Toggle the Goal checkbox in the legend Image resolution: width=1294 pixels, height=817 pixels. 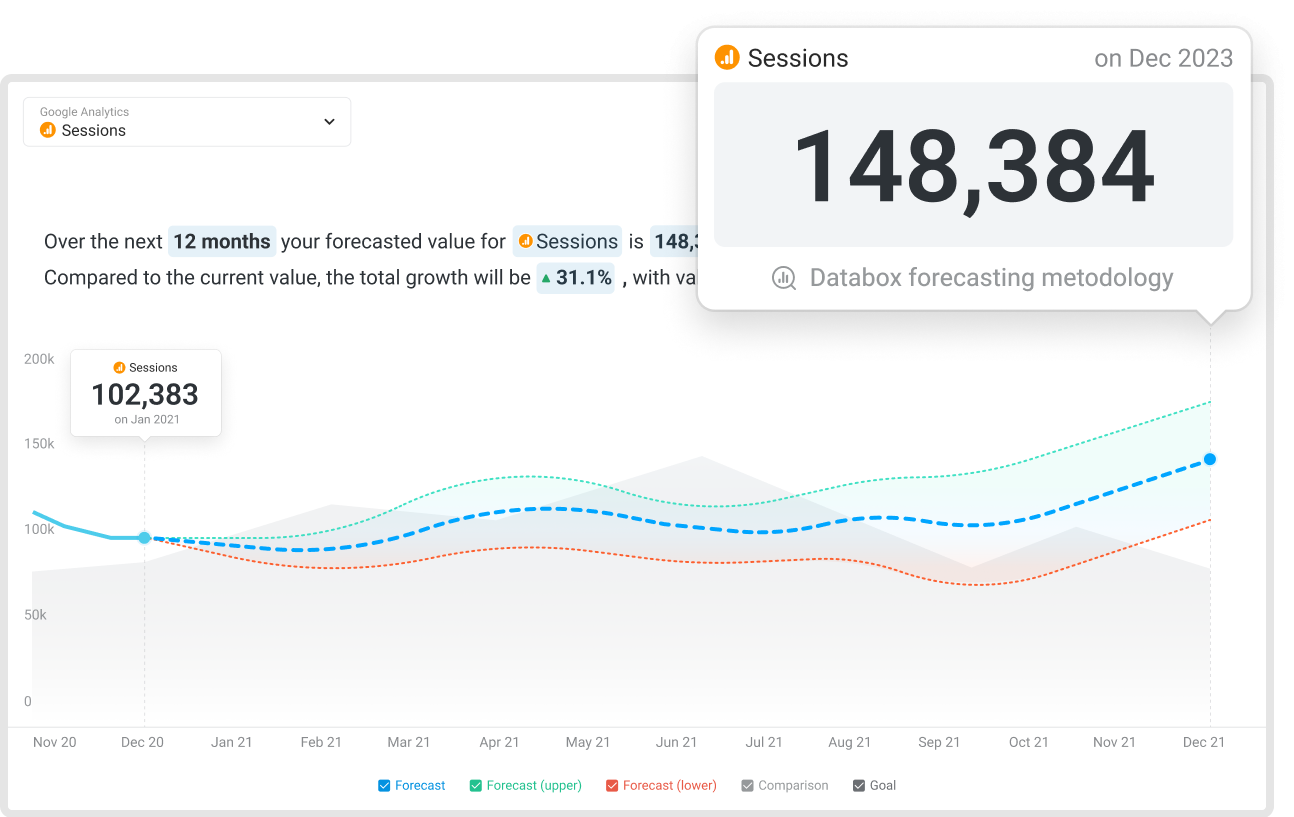pos(857,785)
